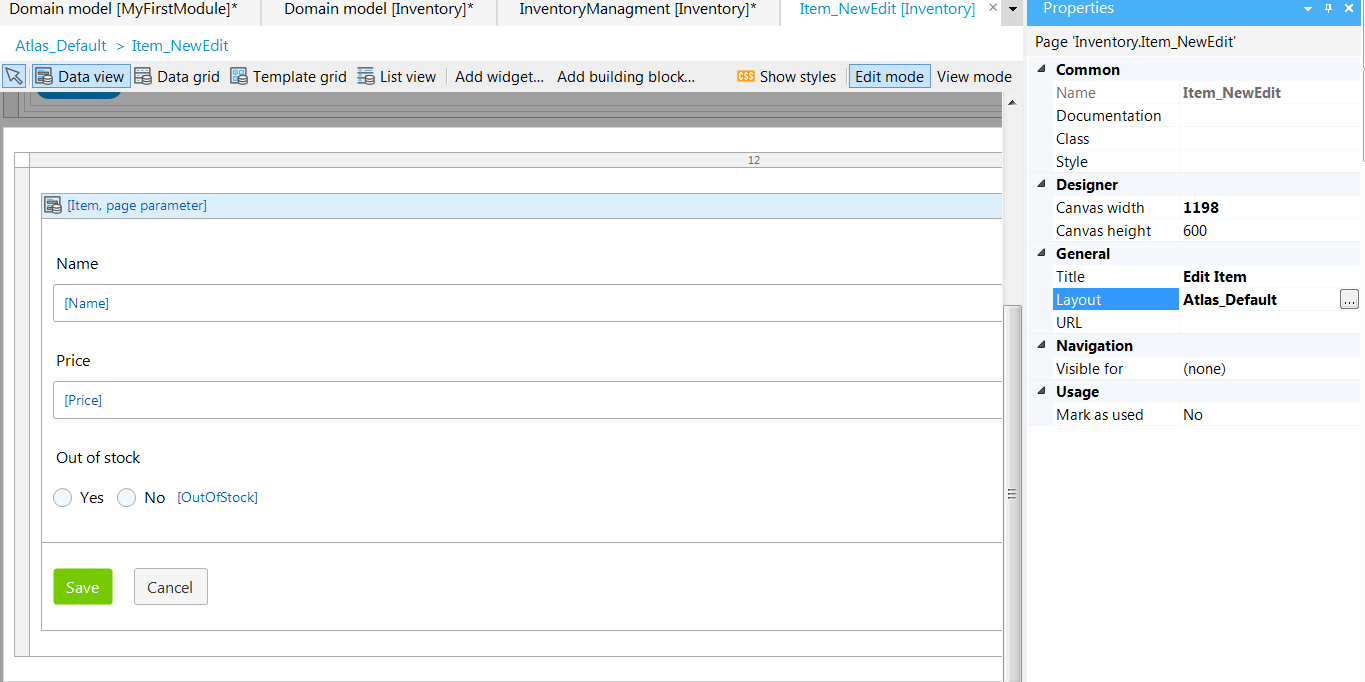Switch to View mode
The width and height of the screenshot is (1365, 682).
coord(973,75)
